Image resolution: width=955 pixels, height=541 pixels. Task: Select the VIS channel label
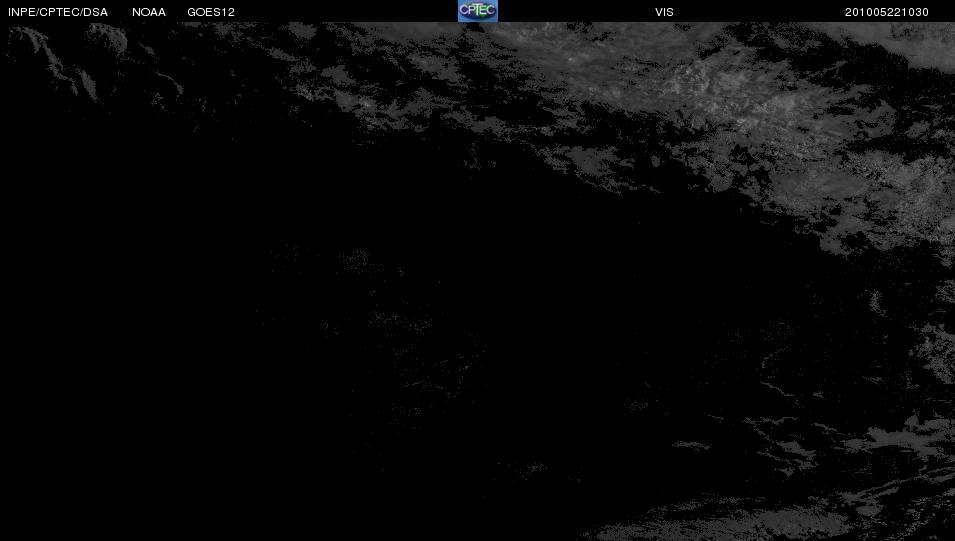coord(664,12)
